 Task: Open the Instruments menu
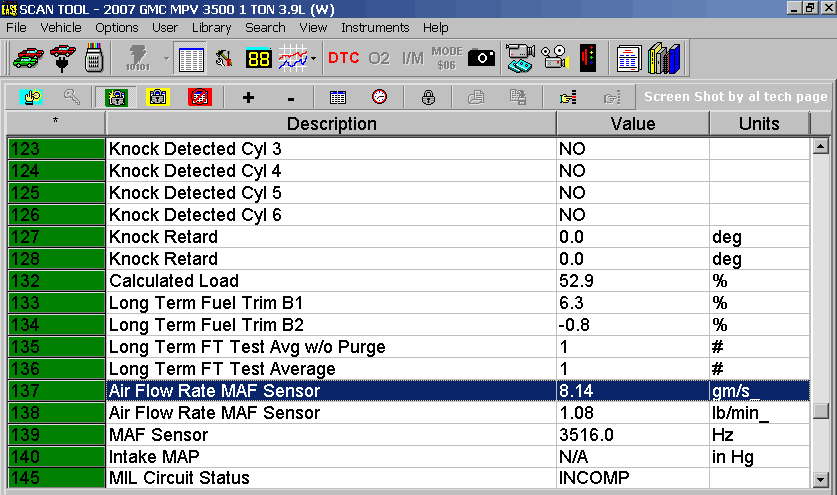point(375,27)
